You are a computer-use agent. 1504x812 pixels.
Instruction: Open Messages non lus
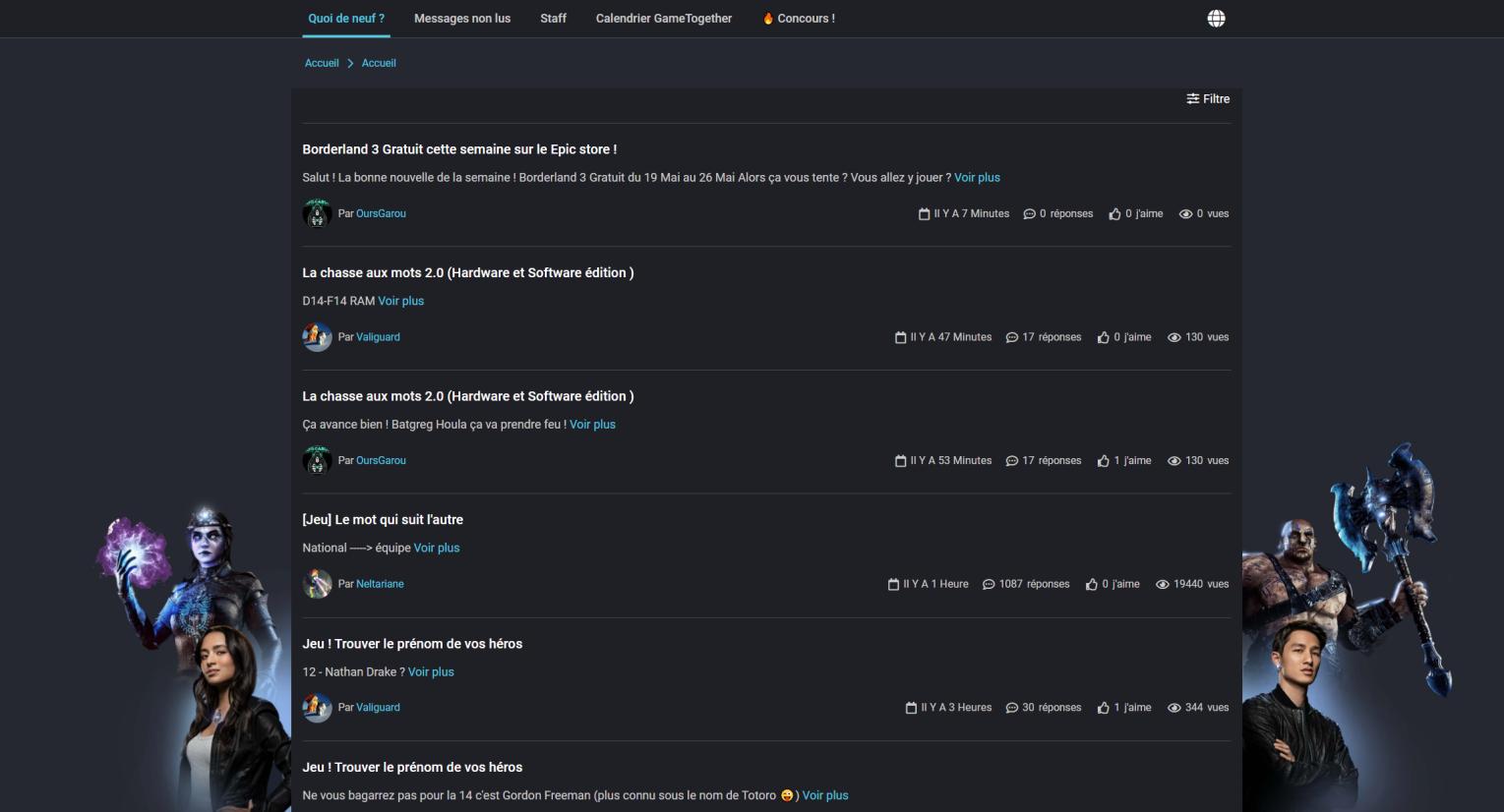pos(462,18)
